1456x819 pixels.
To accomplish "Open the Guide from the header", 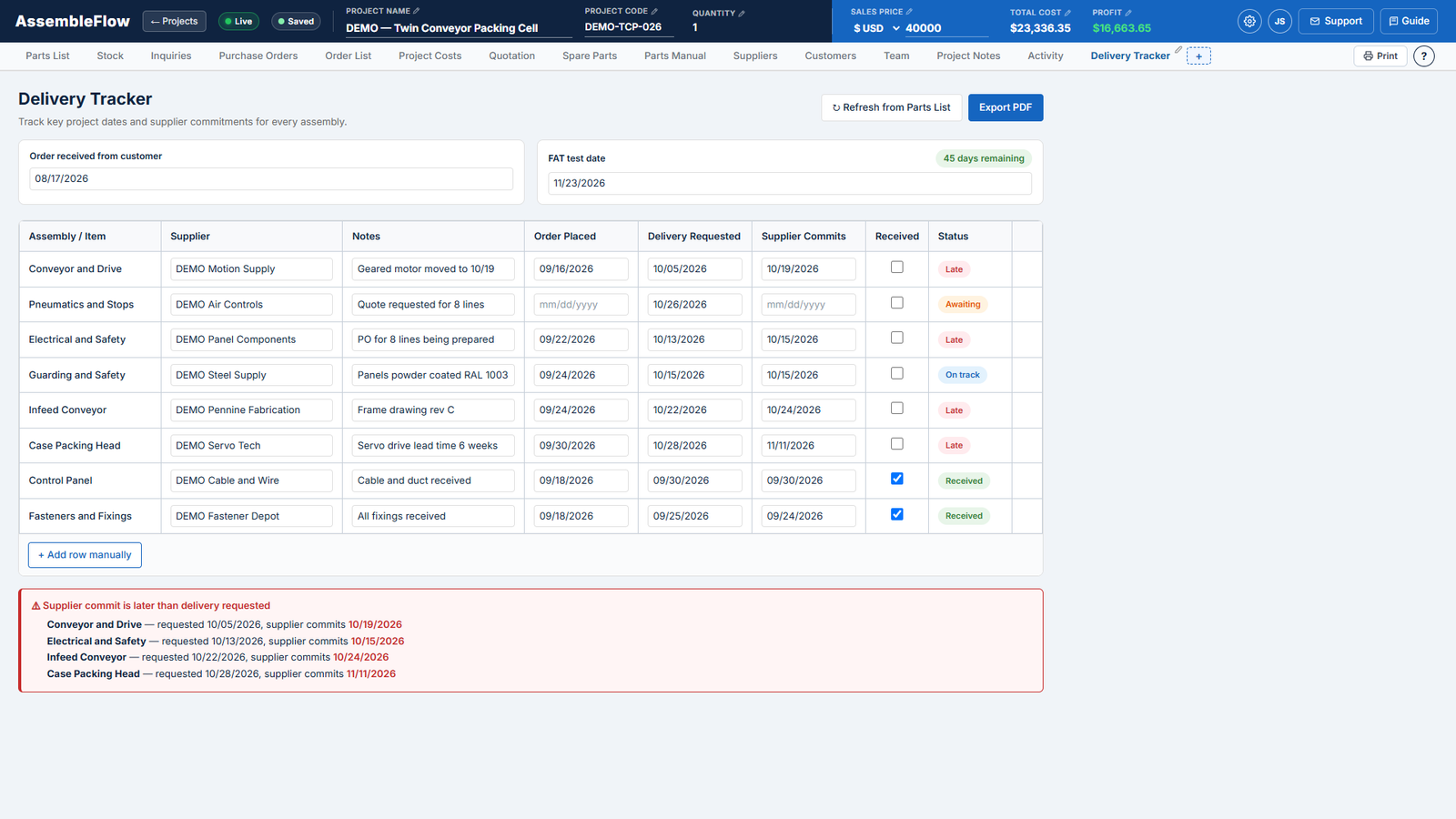I will tap(1409, 21).
